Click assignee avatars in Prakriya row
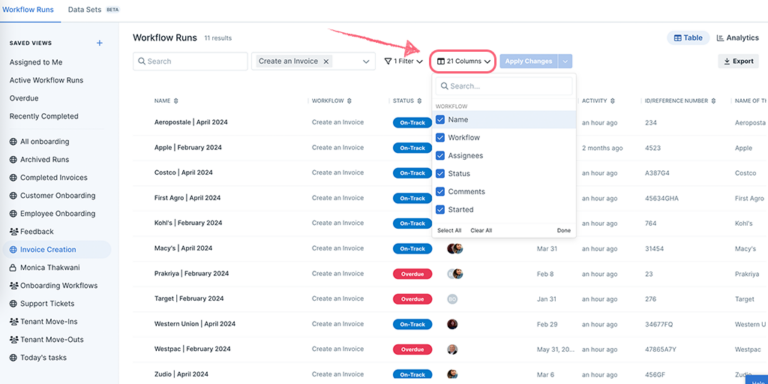This screenshot has height=384, width=768. coord(455,274)
